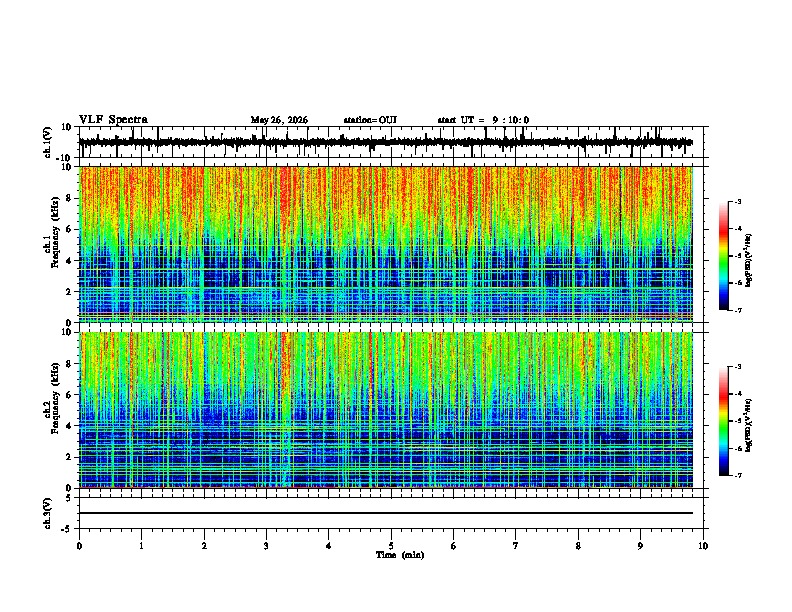Image resolution: width=792 pixels, height=612 pixels.
Task: Click the 7 minute tick on time axis
Action: (516, 546)
